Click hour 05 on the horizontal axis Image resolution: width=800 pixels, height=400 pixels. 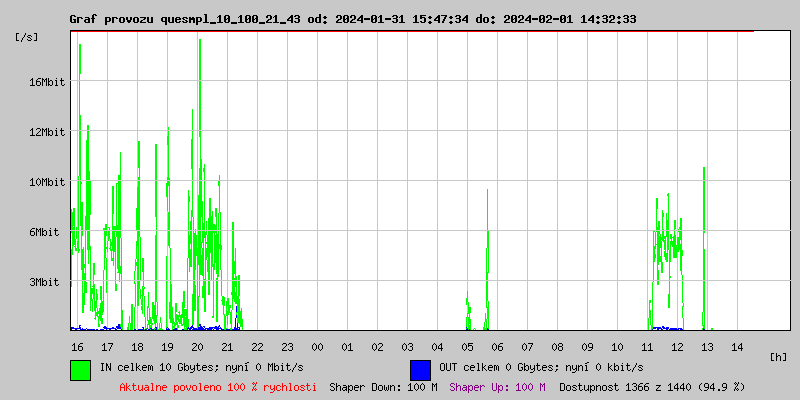click(467, 347)
